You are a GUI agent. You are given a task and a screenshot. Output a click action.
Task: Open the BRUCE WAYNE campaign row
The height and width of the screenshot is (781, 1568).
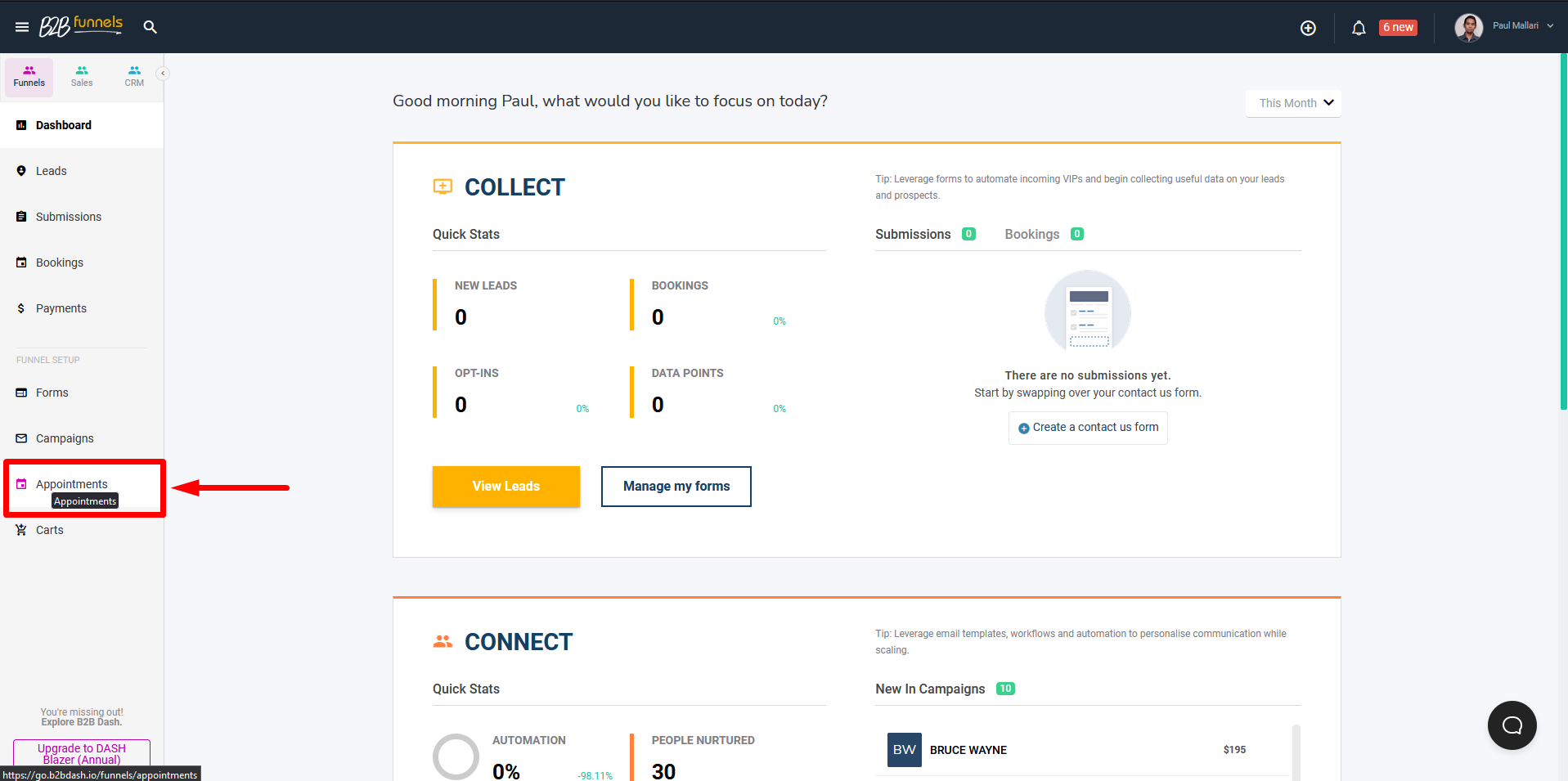click(1081, 750)
